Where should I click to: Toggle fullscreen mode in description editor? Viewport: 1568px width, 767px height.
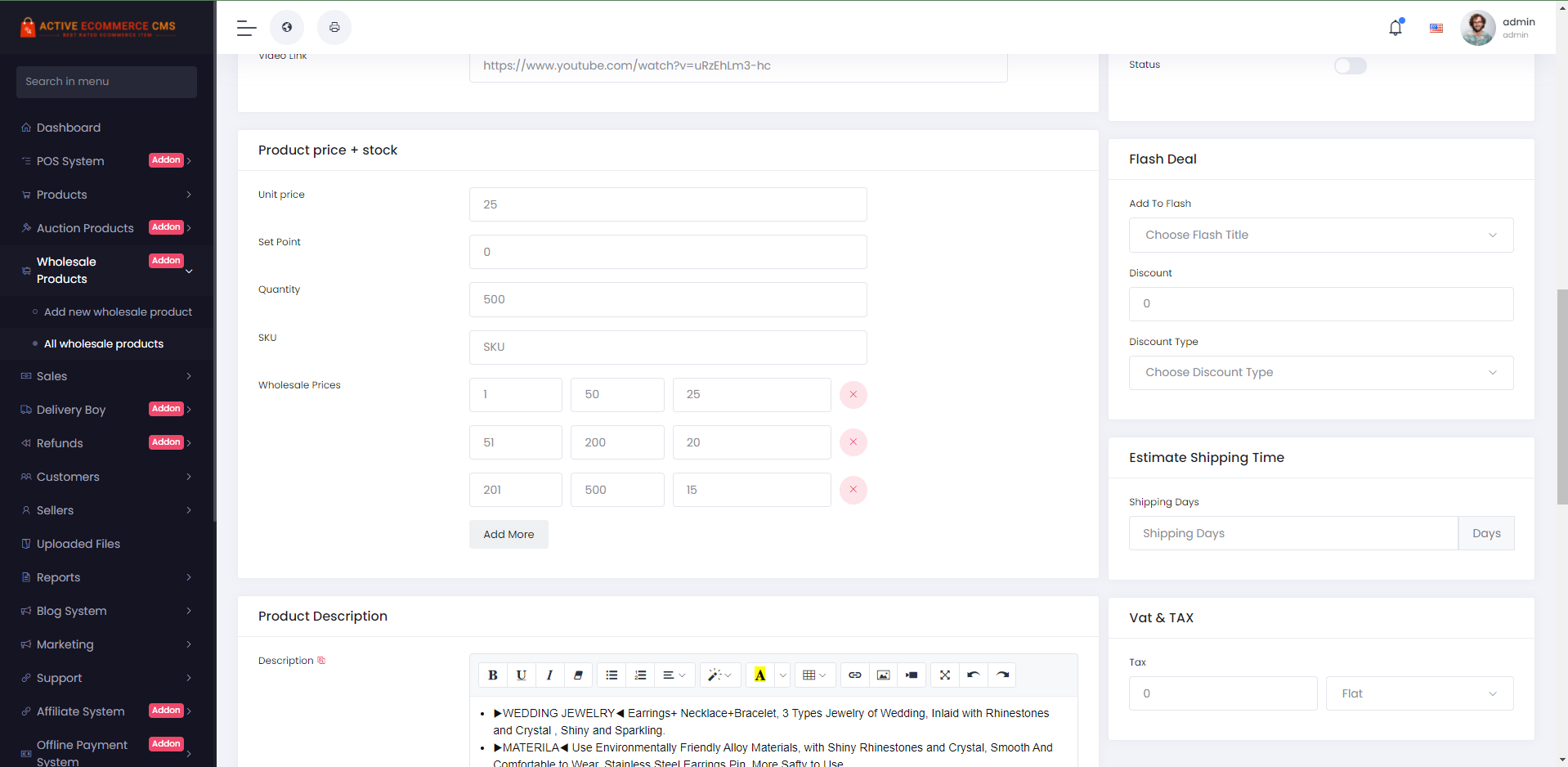click(x=944, y=675)
